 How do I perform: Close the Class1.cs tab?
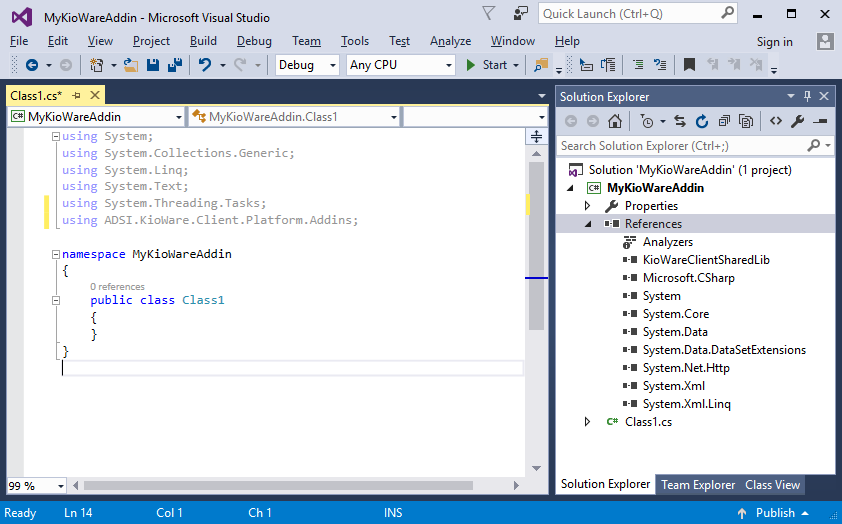pyautogui.click(x=95, y=96)
